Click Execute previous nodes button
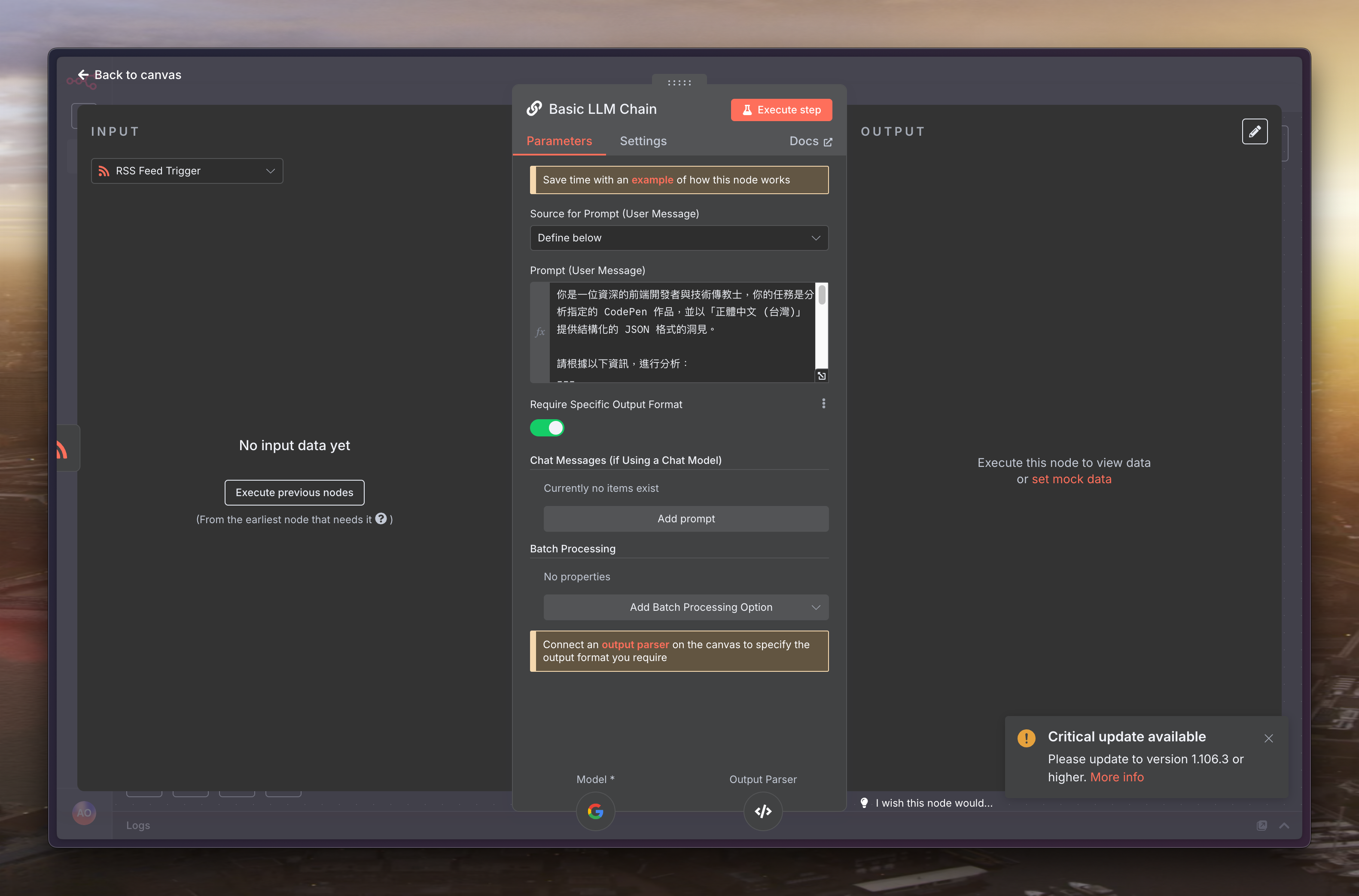 tap(294, 492)
